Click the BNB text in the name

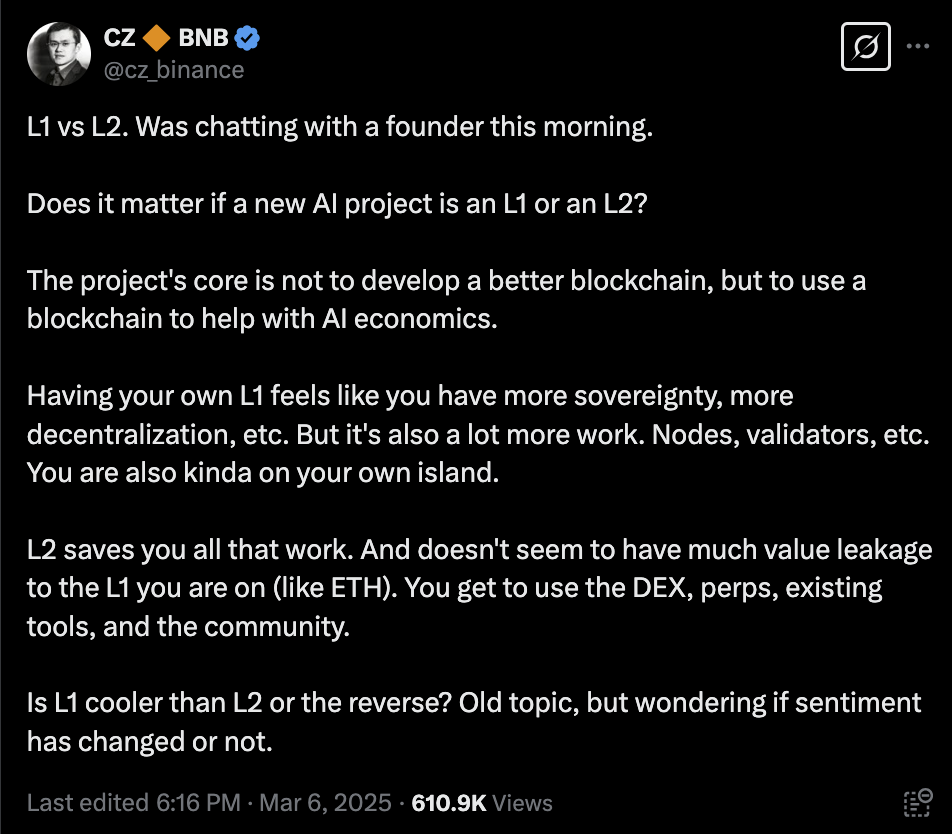[x=203, y=38]
